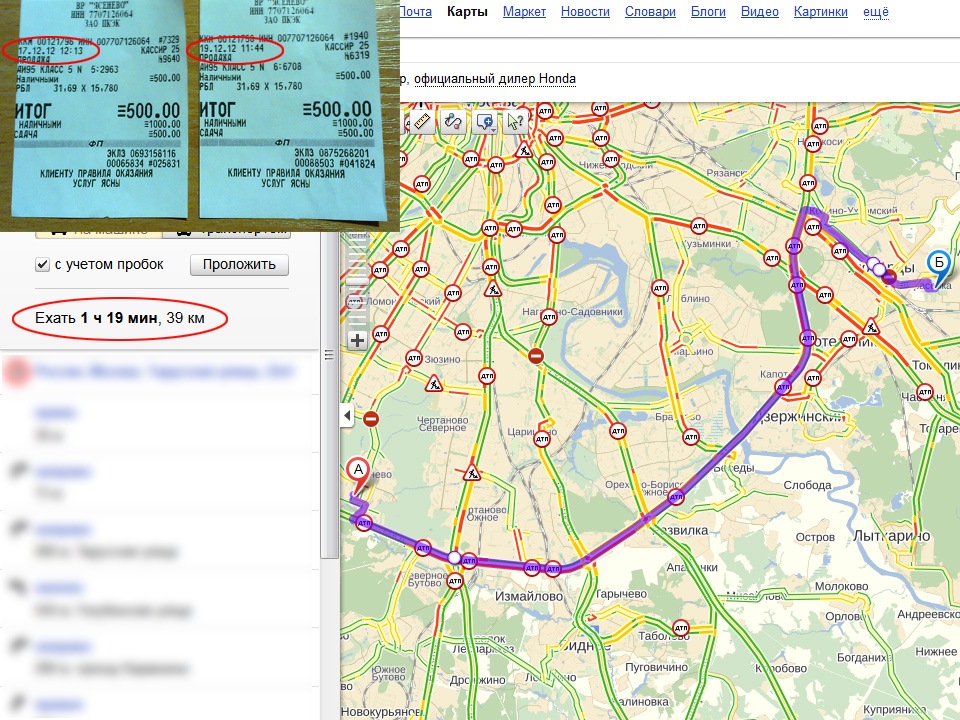Image resolution: width=960 pixels, height=720 pixels.
Task: Click roadworks sign below Зюзино
Action: coord(434,384)
